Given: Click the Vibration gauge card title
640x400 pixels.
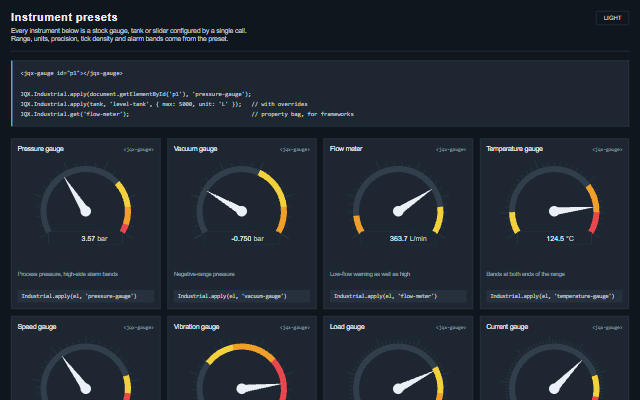Looking at the screenshot, I should click(x=196, y=327).
